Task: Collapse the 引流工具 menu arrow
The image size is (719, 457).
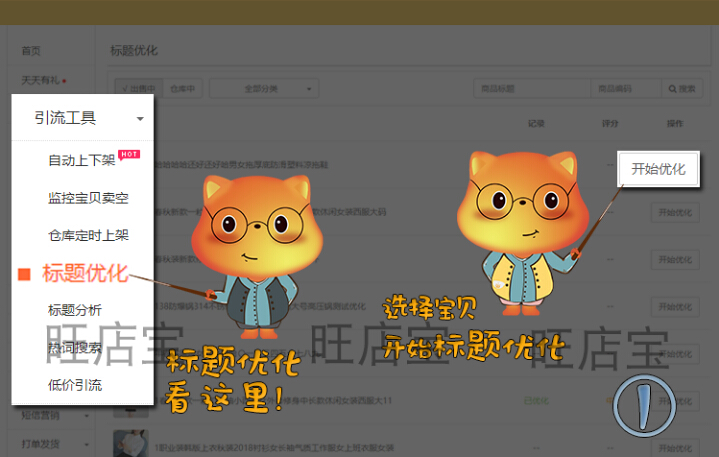Action: [x=140, y=119]
